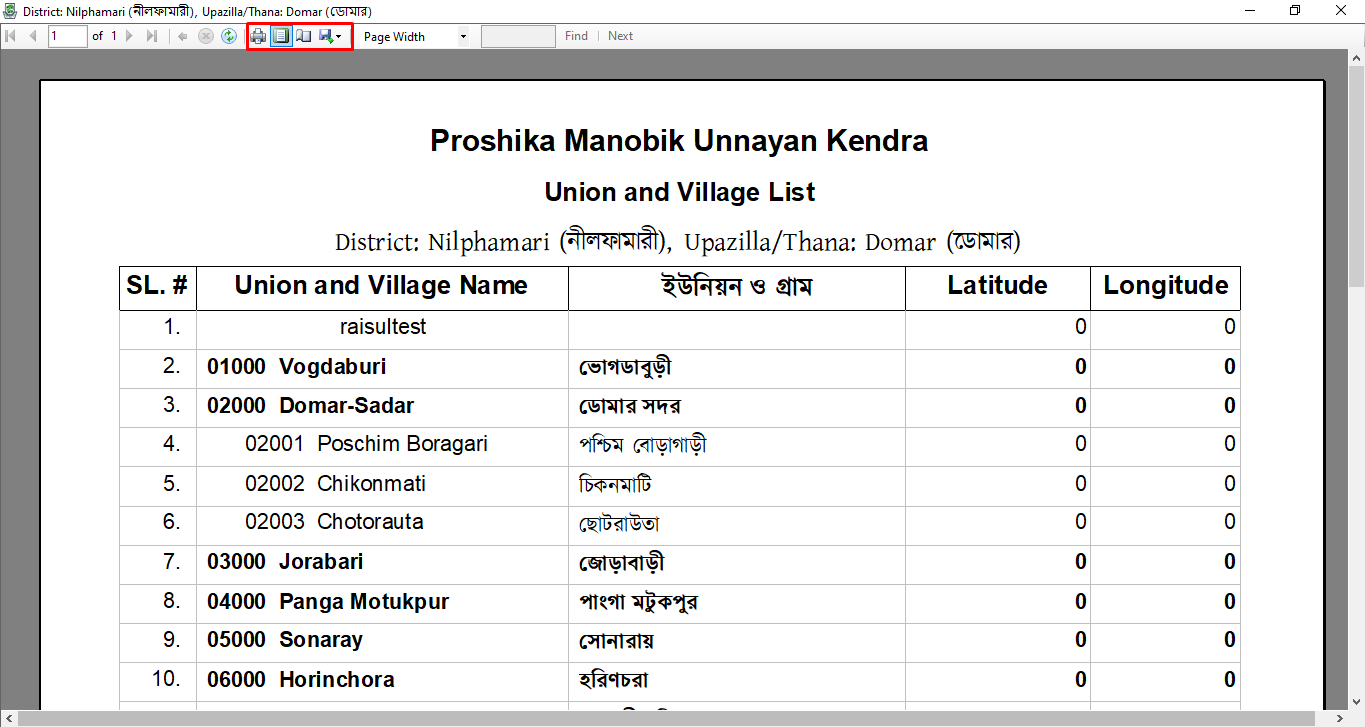Click the 'Union and Village Name' header
The width and height of the screenshot is (1365, 727).
[x=381, y=286]
